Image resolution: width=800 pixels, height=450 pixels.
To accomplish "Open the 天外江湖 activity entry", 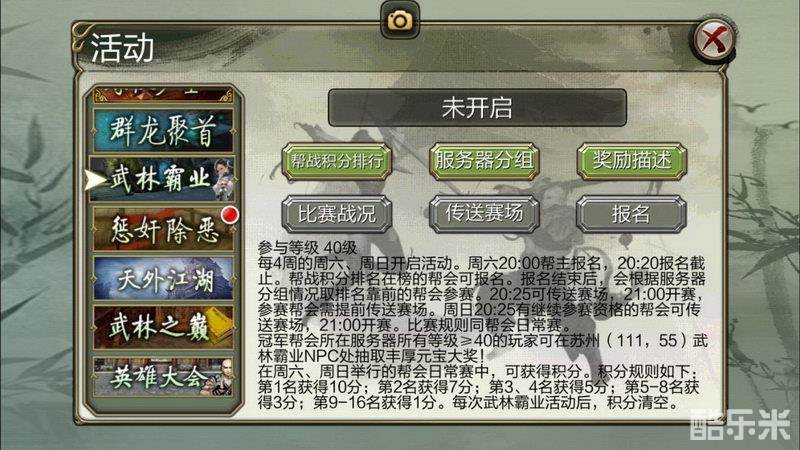I will 163,278.
